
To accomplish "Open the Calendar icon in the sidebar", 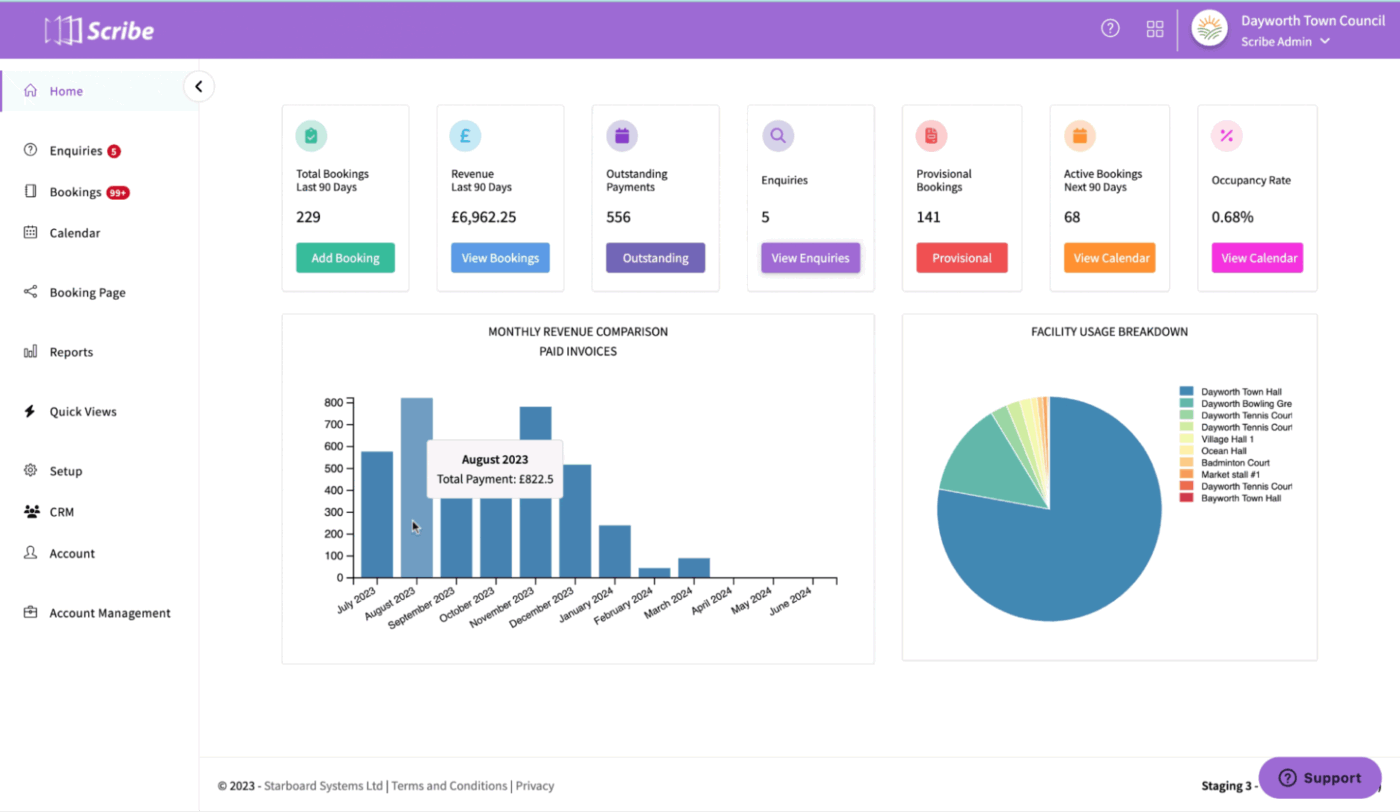I will [x=29, y=232].
